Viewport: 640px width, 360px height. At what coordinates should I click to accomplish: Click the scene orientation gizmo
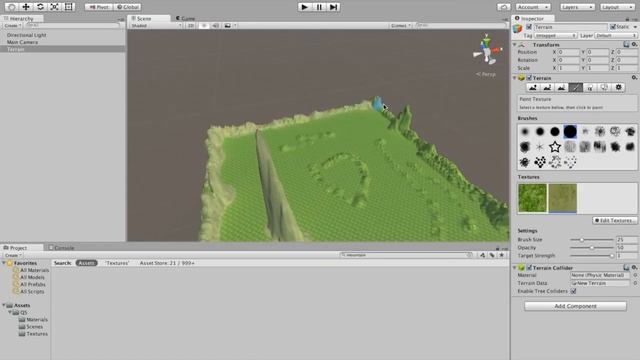(x=487, y=50)
